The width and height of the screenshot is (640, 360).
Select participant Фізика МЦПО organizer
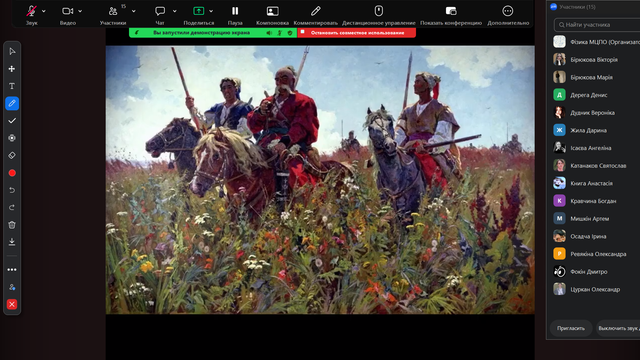pos(596,42)
